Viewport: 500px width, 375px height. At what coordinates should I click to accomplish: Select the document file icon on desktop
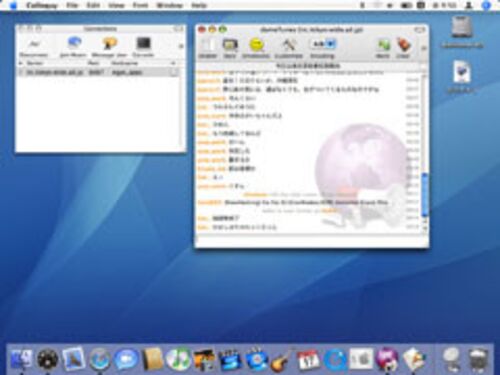point(462,73)
